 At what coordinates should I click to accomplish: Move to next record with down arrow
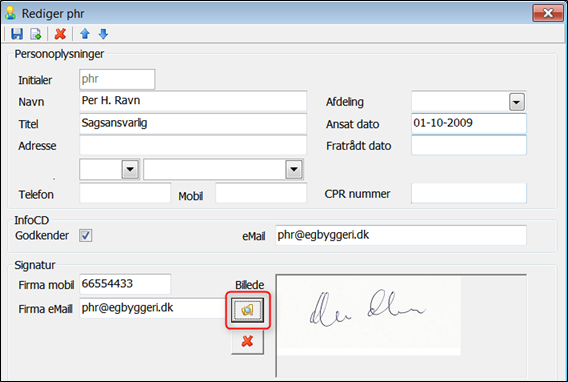tap(103, 34)
